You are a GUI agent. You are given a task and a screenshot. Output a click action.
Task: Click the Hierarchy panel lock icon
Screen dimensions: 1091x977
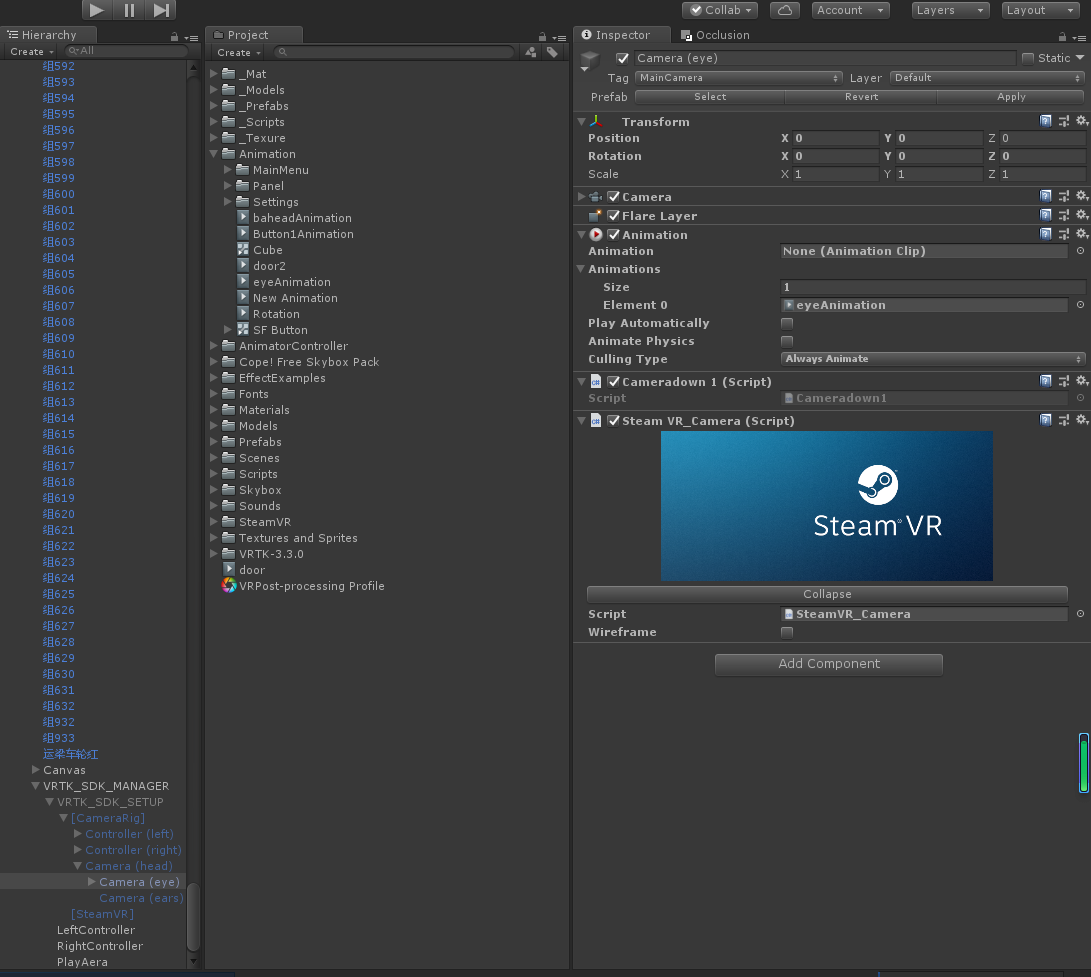pyautogui.click(x=174, y=37)
